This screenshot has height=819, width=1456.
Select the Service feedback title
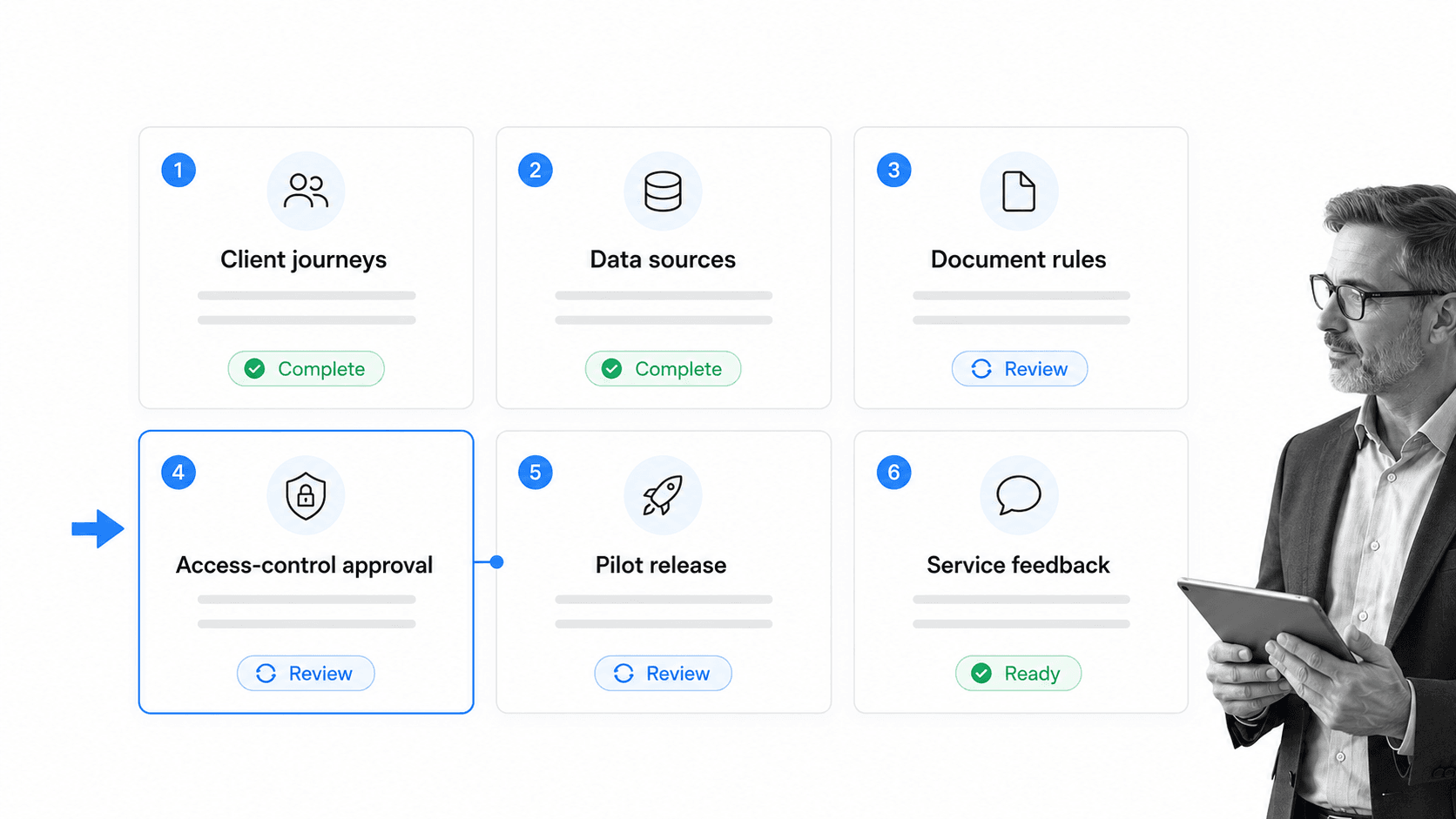[1018, 565]
